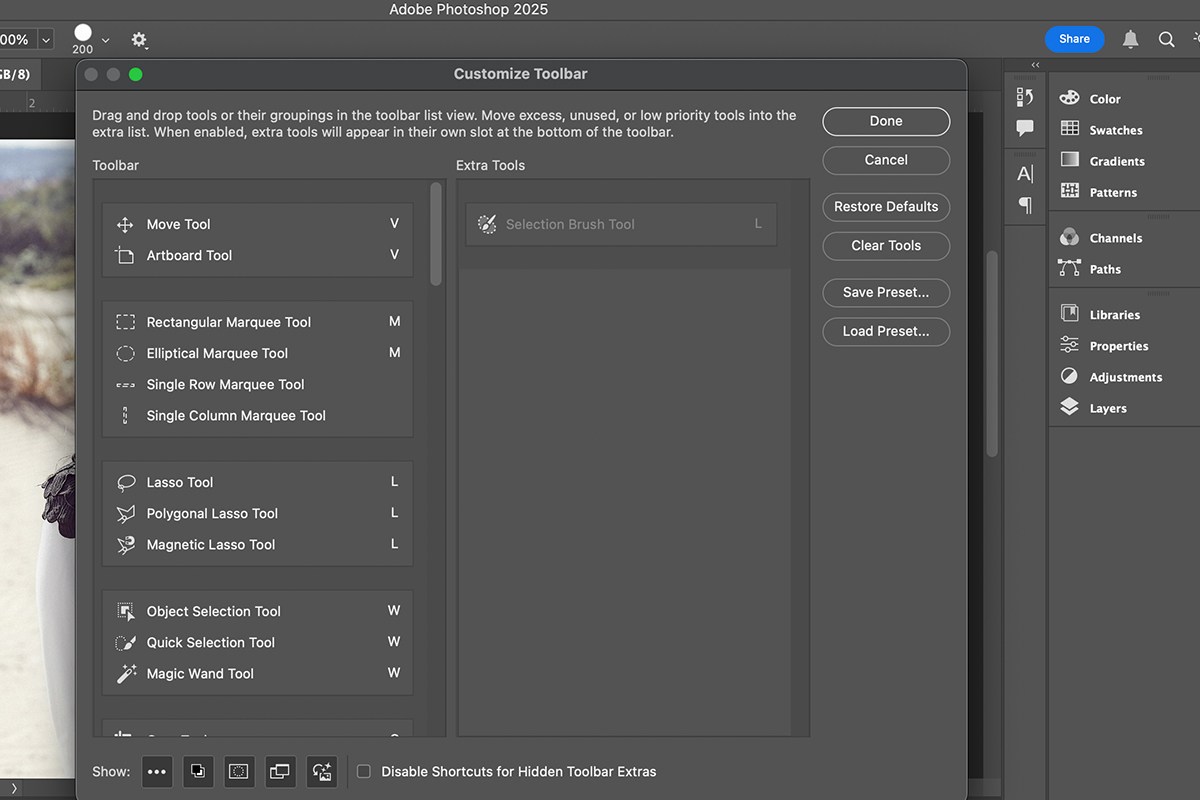Switch to the Channels tab

click(1113, 237)
